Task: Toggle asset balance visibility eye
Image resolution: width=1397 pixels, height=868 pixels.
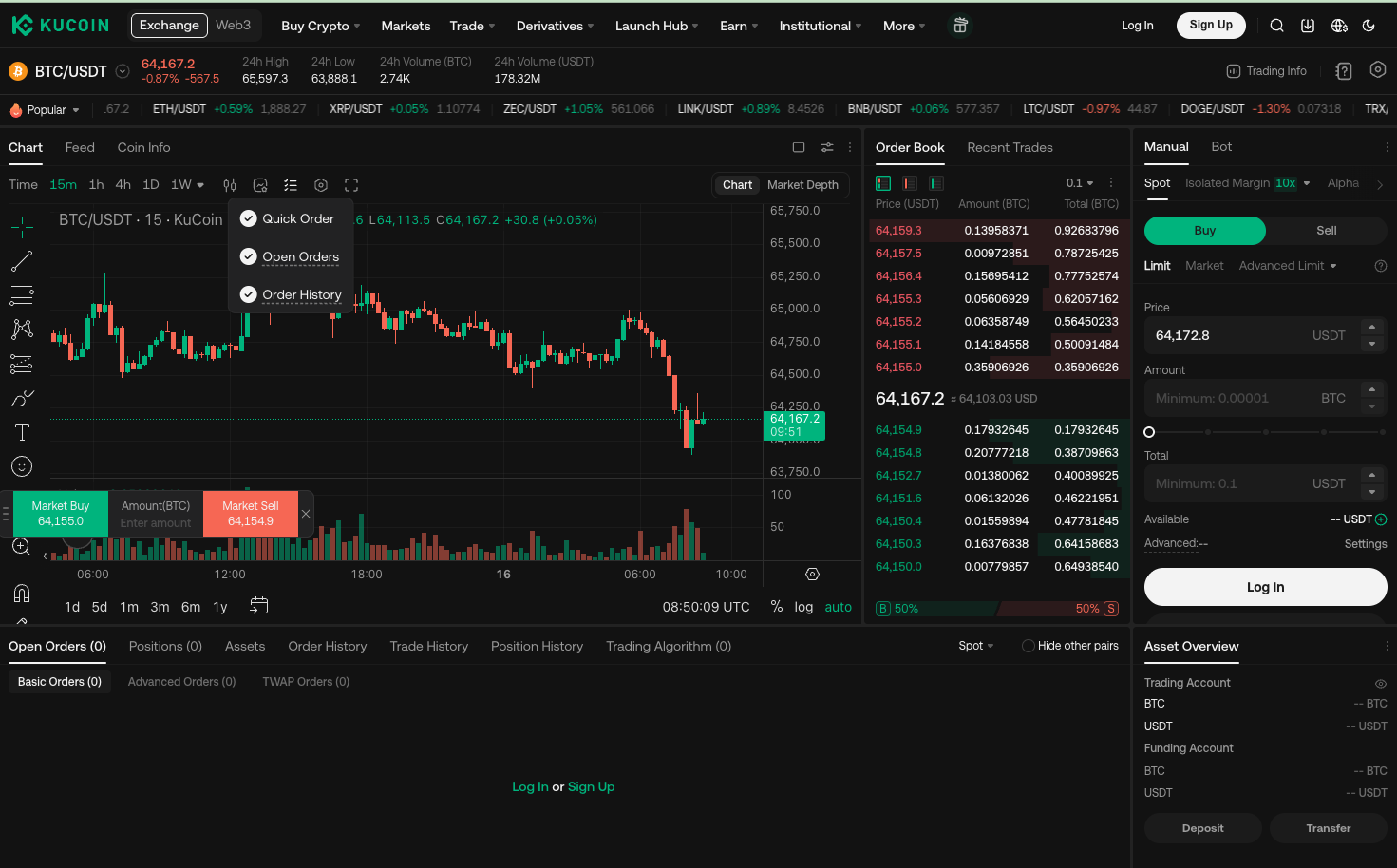Action: coord(1381,684)
